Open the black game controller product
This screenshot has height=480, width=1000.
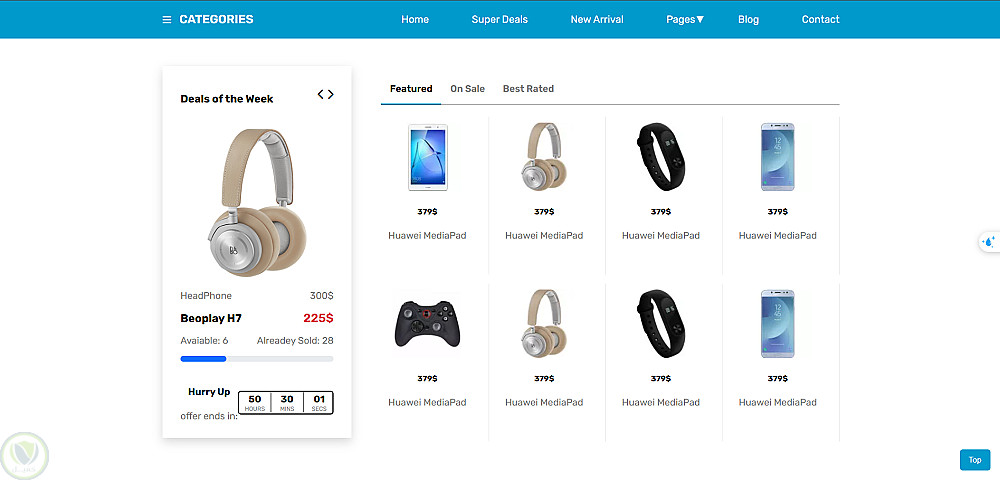427,323
